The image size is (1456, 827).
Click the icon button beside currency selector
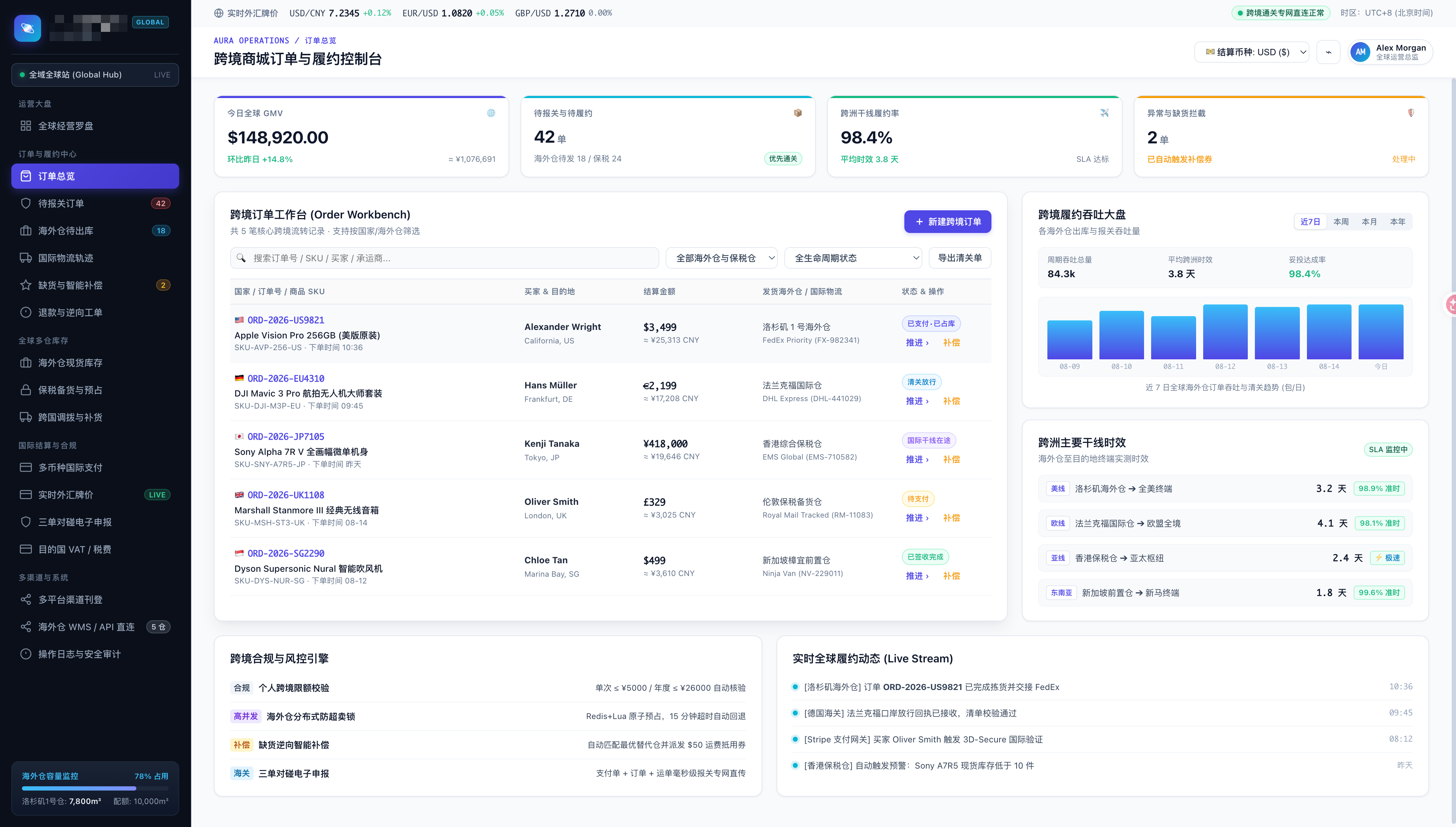tap(1328, 52)
